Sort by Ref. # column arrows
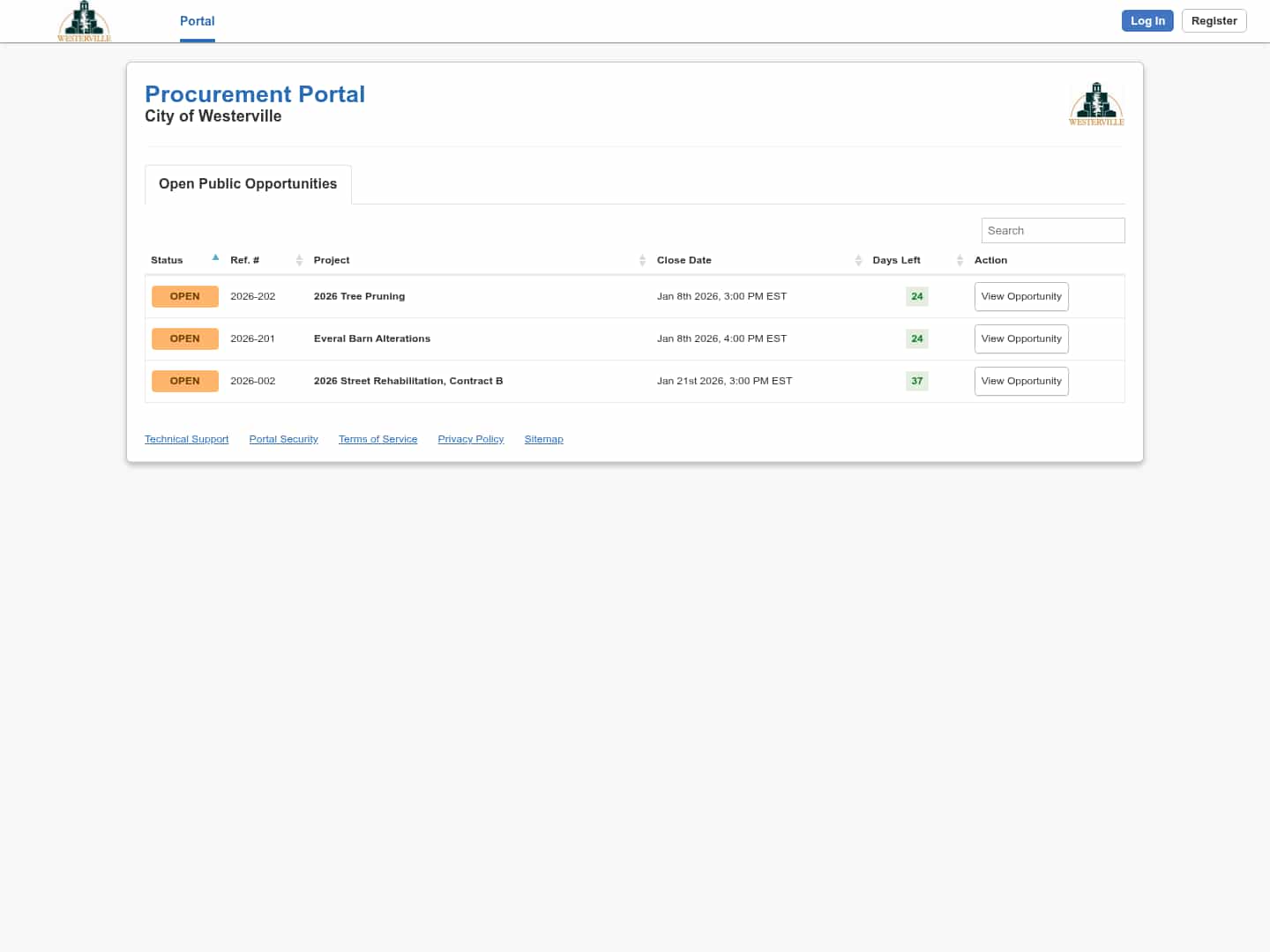Image resolution: width=1270 pixels, height=952 pixels. point(299,260)
